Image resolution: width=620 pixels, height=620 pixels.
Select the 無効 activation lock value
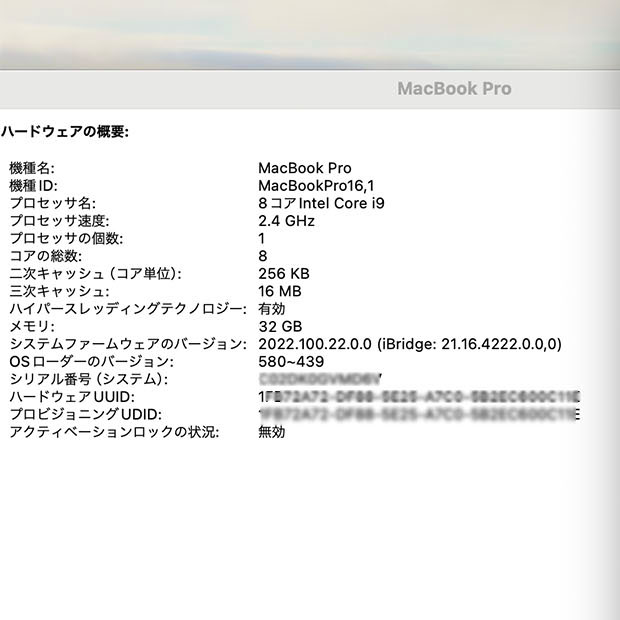[272, 432]
